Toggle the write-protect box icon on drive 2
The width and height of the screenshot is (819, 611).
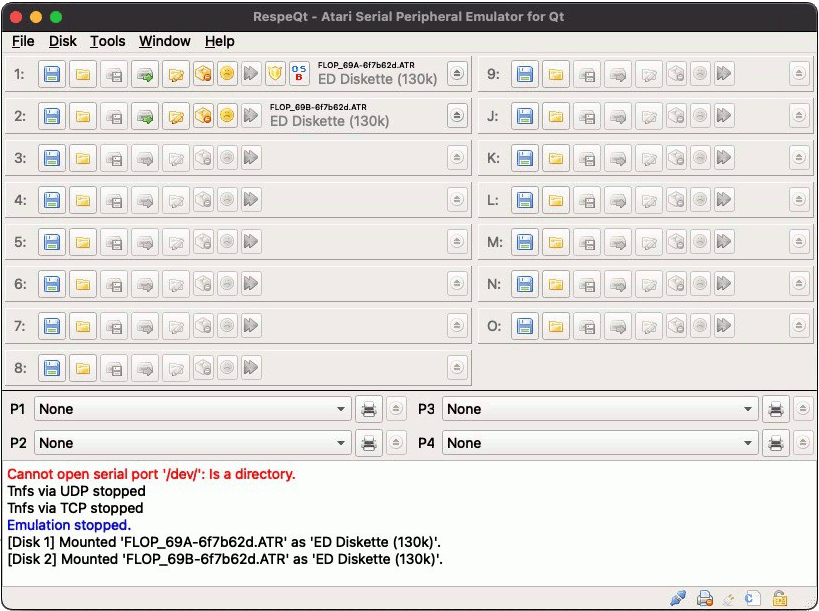(x=203, y=116)
